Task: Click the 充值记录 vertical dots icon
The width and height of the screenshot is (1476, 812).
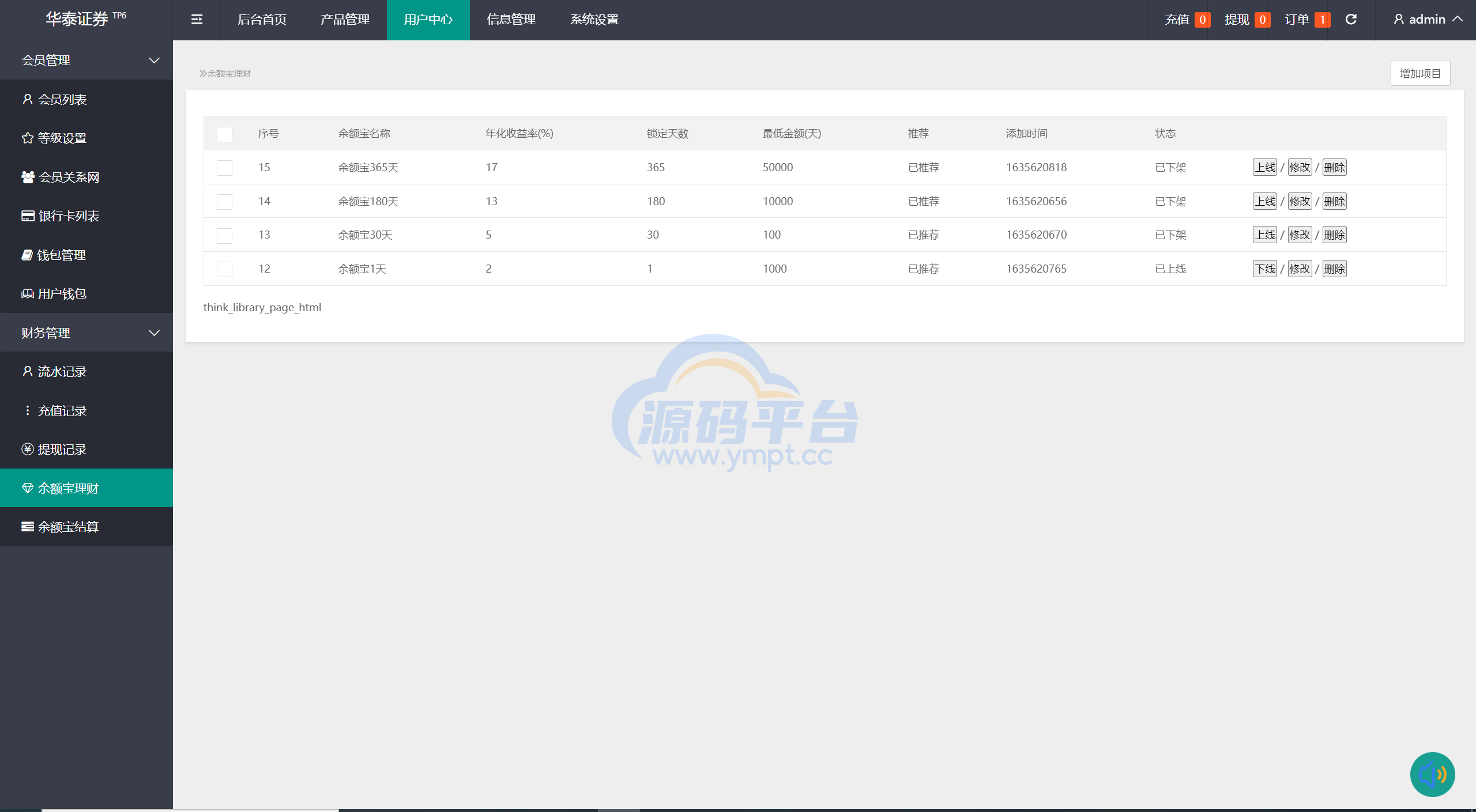Action: coord(27,410)
